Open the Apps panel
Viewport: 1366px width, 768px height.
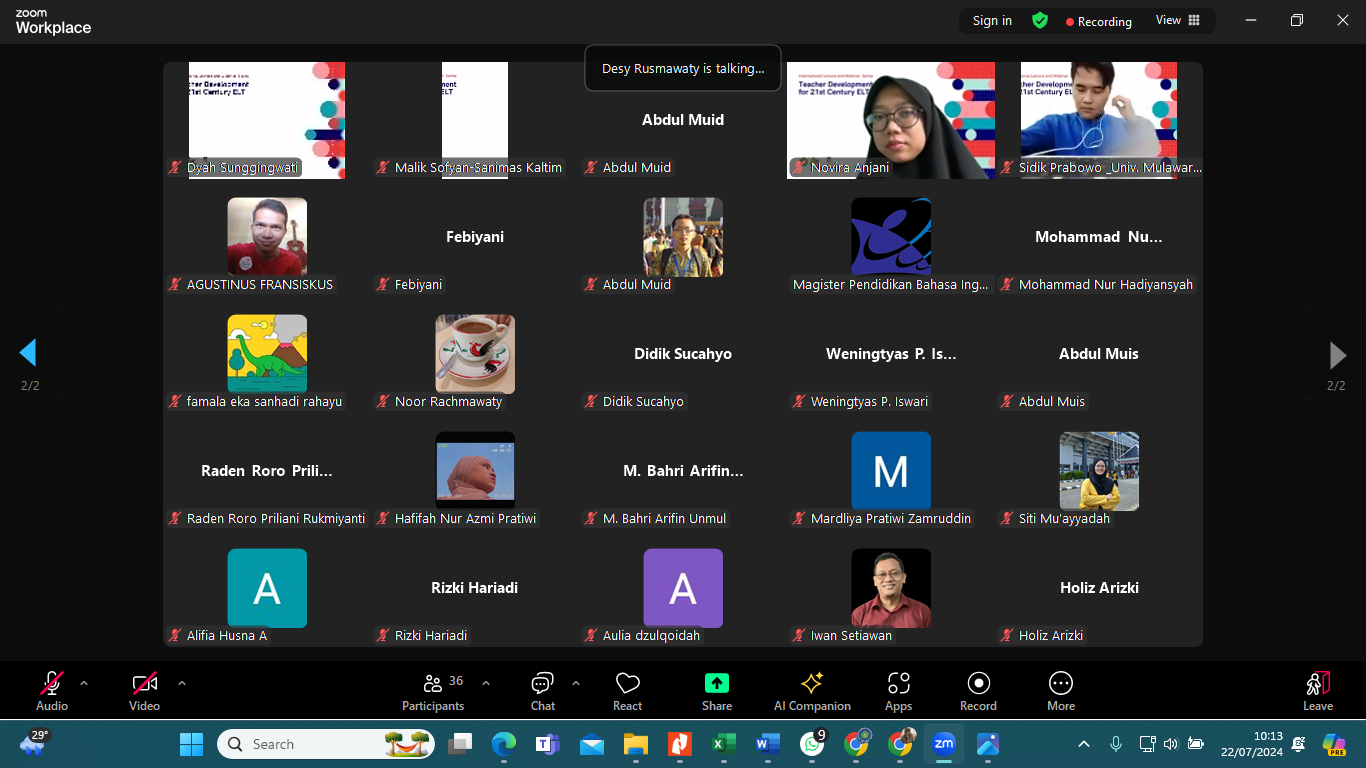[x=898, y=691]
